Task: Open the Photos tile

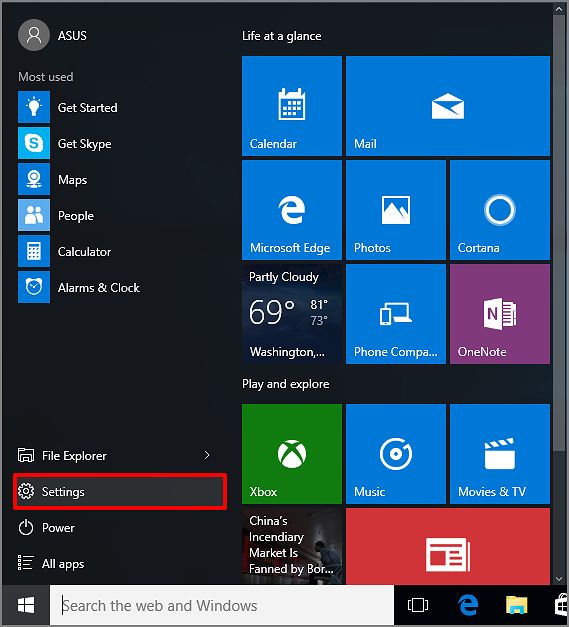Action: click(395, 210)
